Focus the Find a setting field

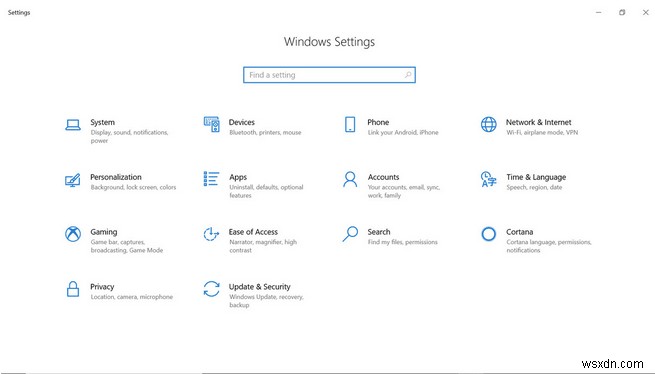[329, 75]
